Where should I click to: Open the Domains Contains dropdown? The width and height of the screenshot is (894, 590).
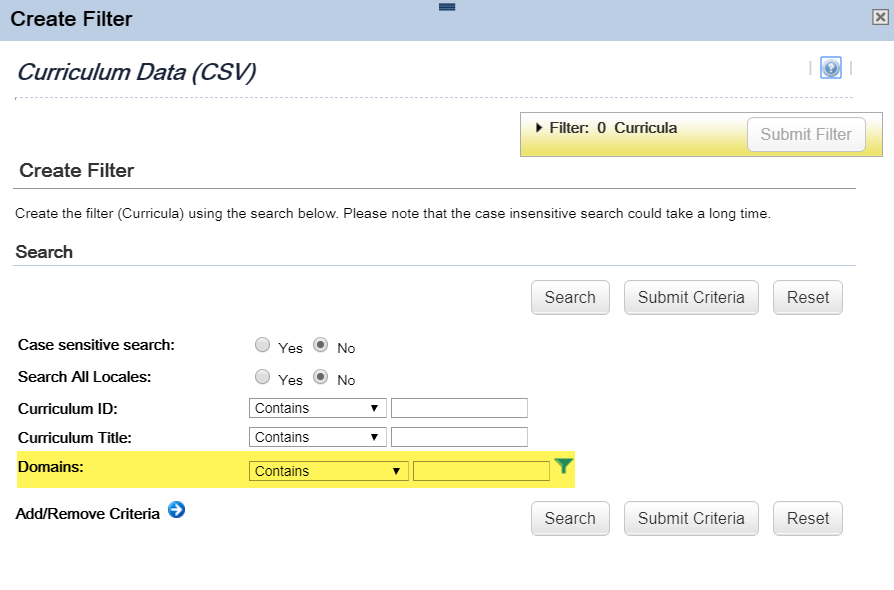(x=328, y=471)
